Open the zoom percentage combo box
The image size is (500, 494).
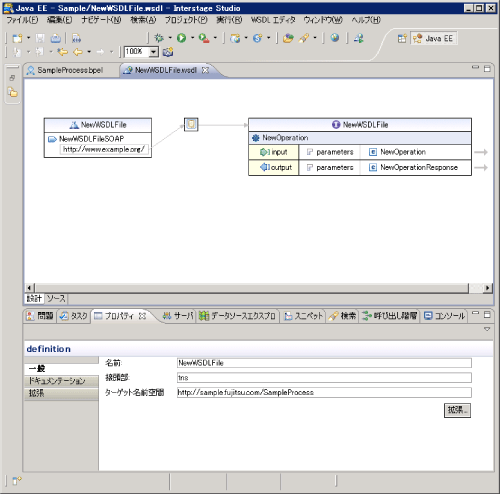click(x=153, y=52)
